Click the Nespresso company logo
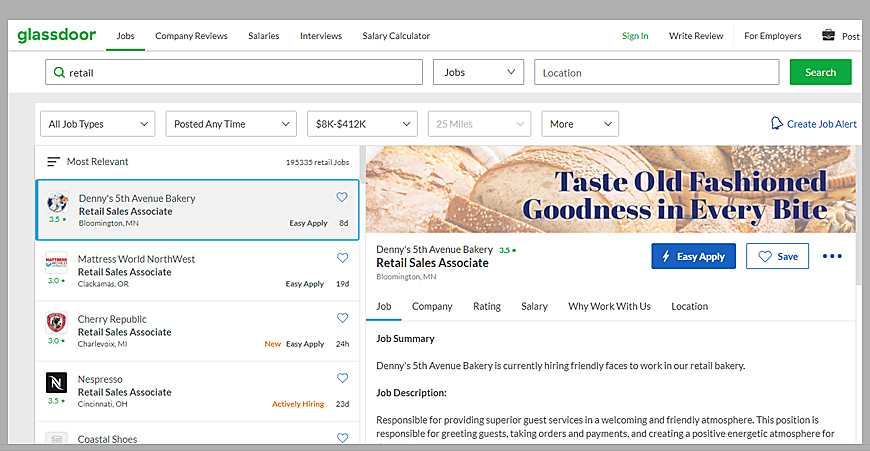The height and width of the screenshot is (451, 870). pos(57,383)
